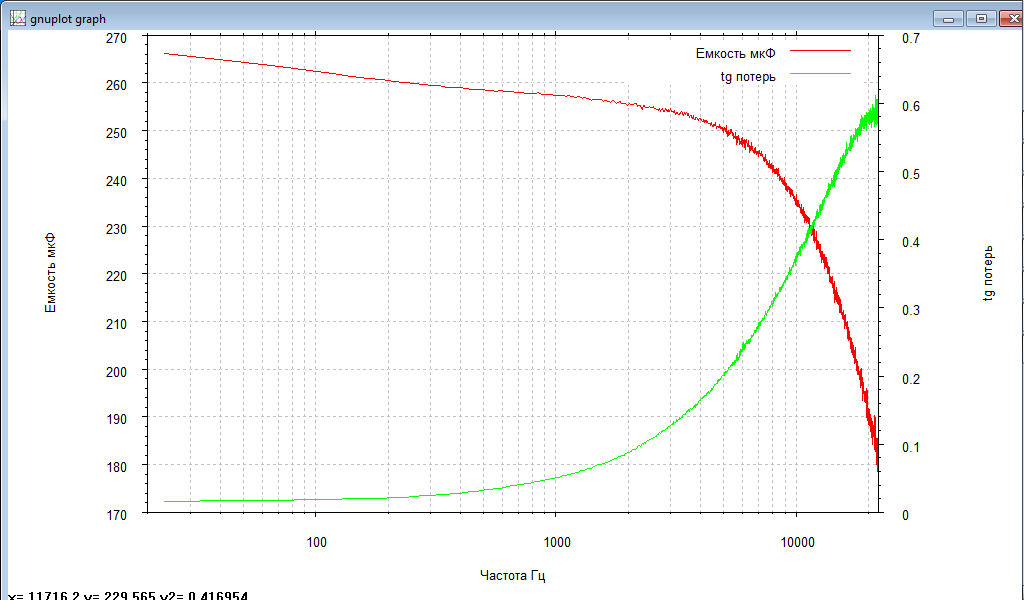Click the right axis tick label 0.5
The width and height of the screenshot is (1024, 600).
pyautogui.click(x=910, y=174)
